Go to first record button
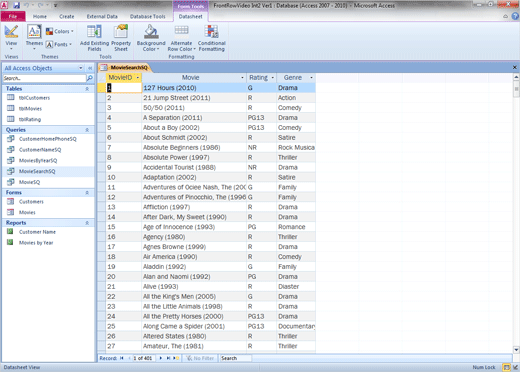 pyautogui.click(x=122, y=358)
